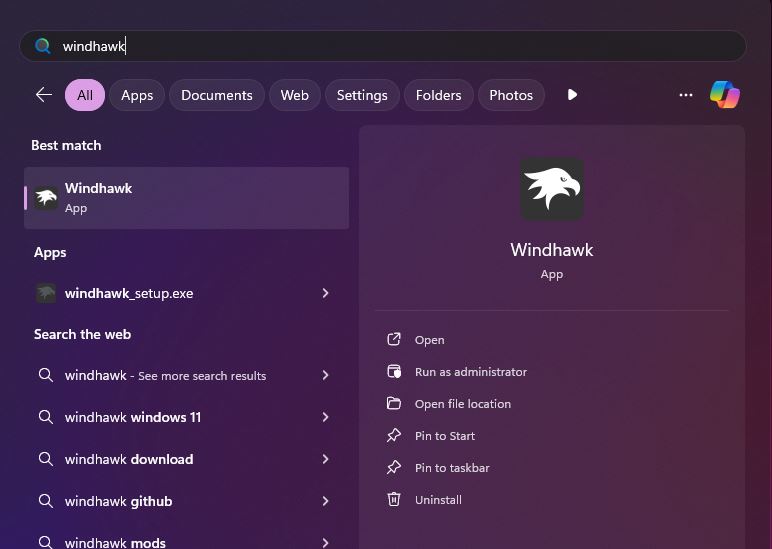Click the play arrow to show more filters
Viewport: 772px width, 549px height.
(x=572, y=95)
